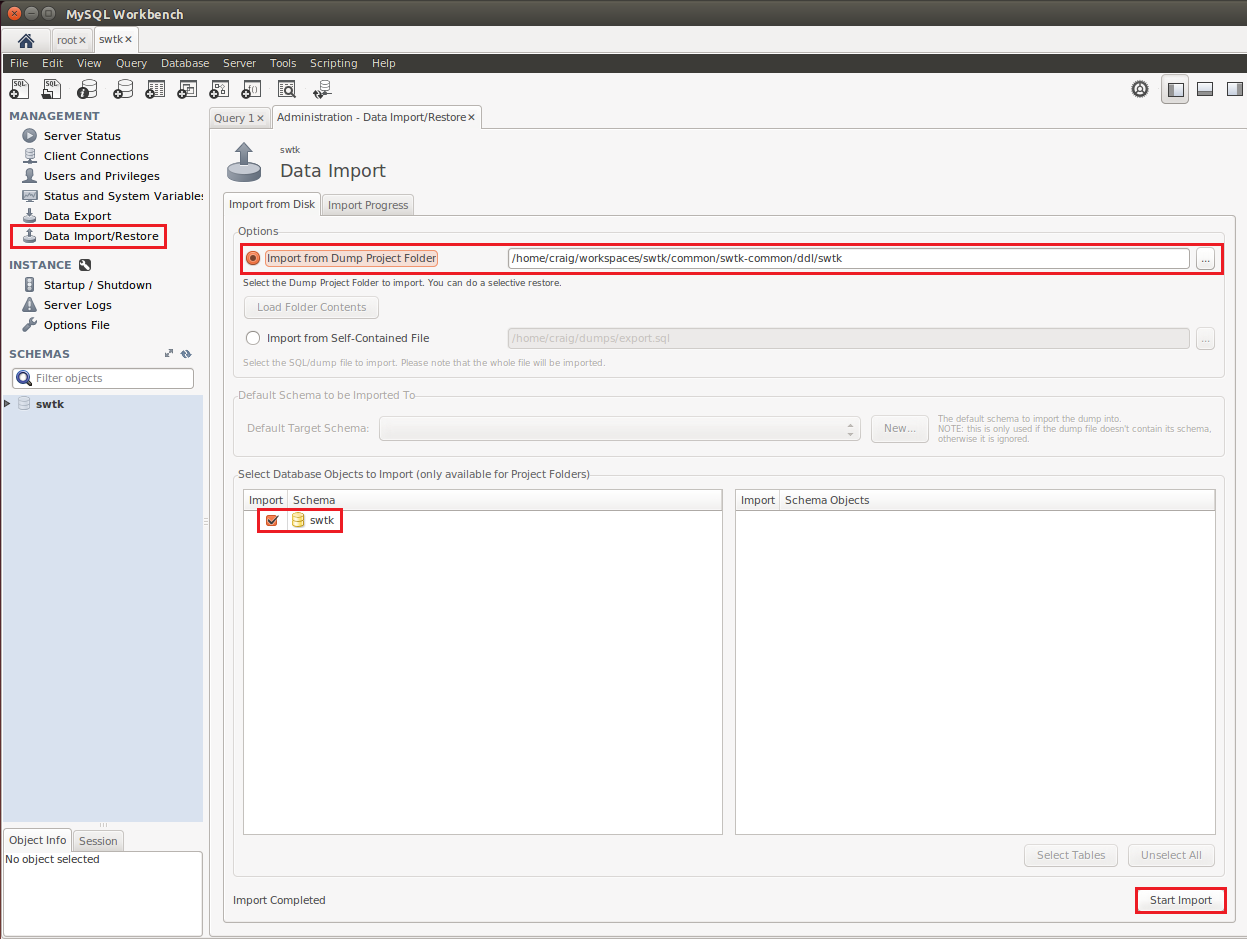Create a new table
Viewport: 1247px width, 939px height.
click(155, 89)
